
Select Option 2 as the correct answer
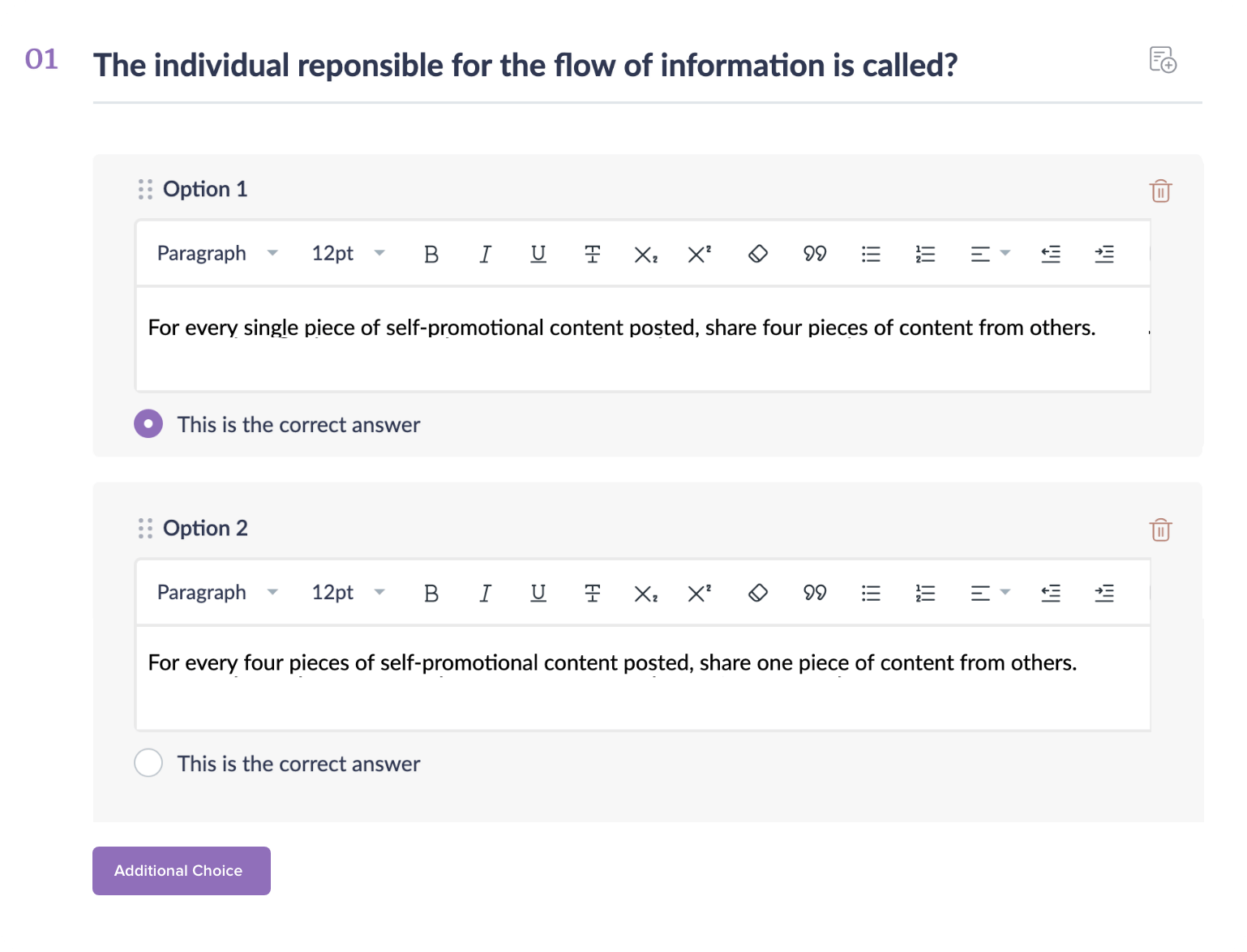point(148,763)
